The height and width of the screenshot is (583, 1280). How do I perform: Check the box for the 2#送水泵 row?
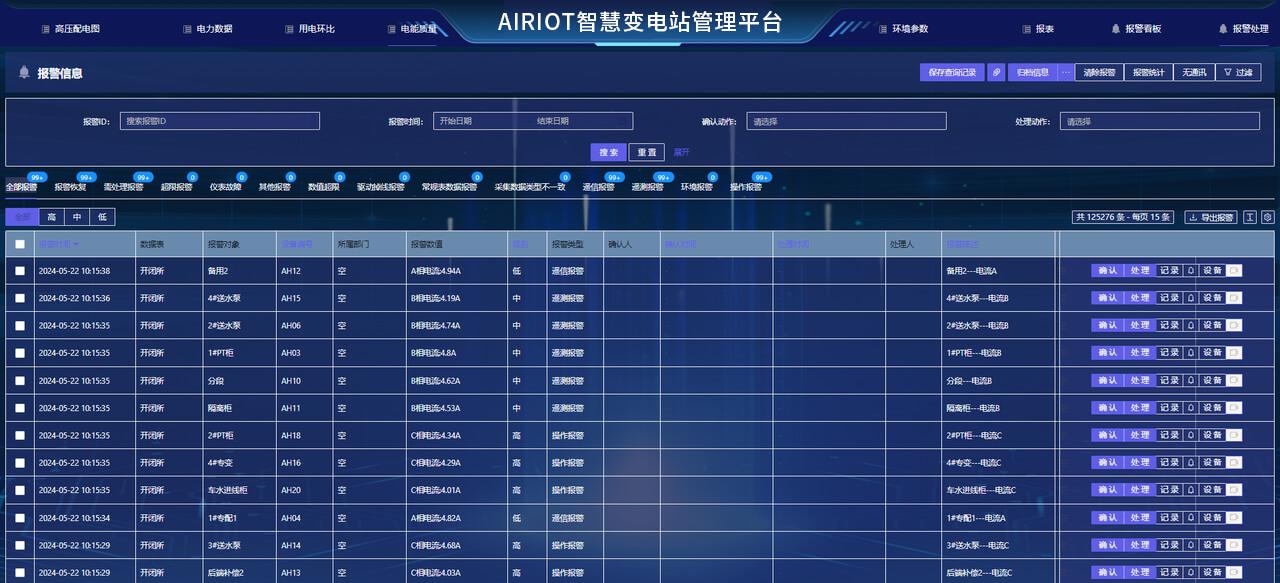(20, 325)
